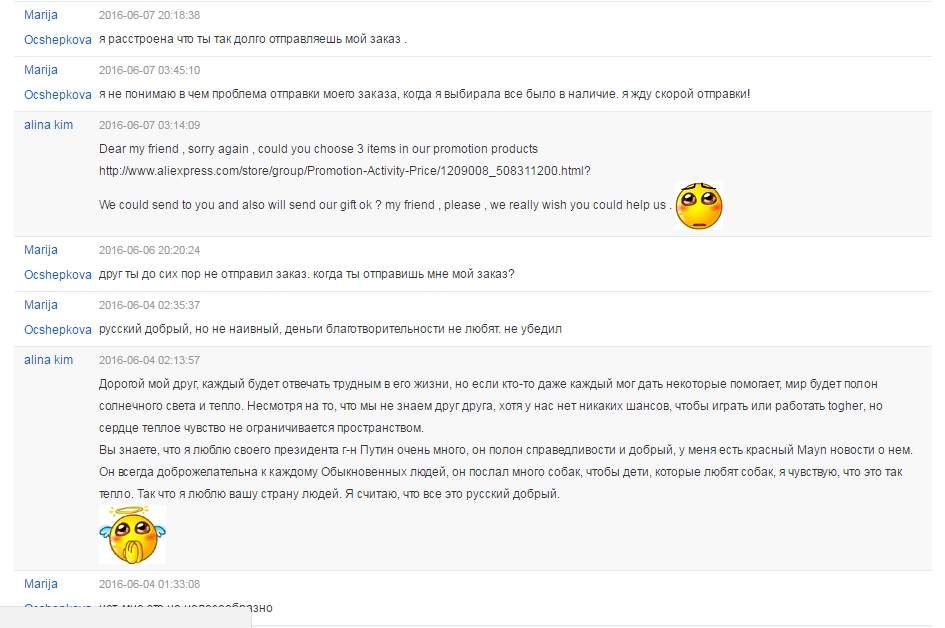
Task: Click message starting 'русский добрый, но не наивный'
Action: (x=330, y=329)
